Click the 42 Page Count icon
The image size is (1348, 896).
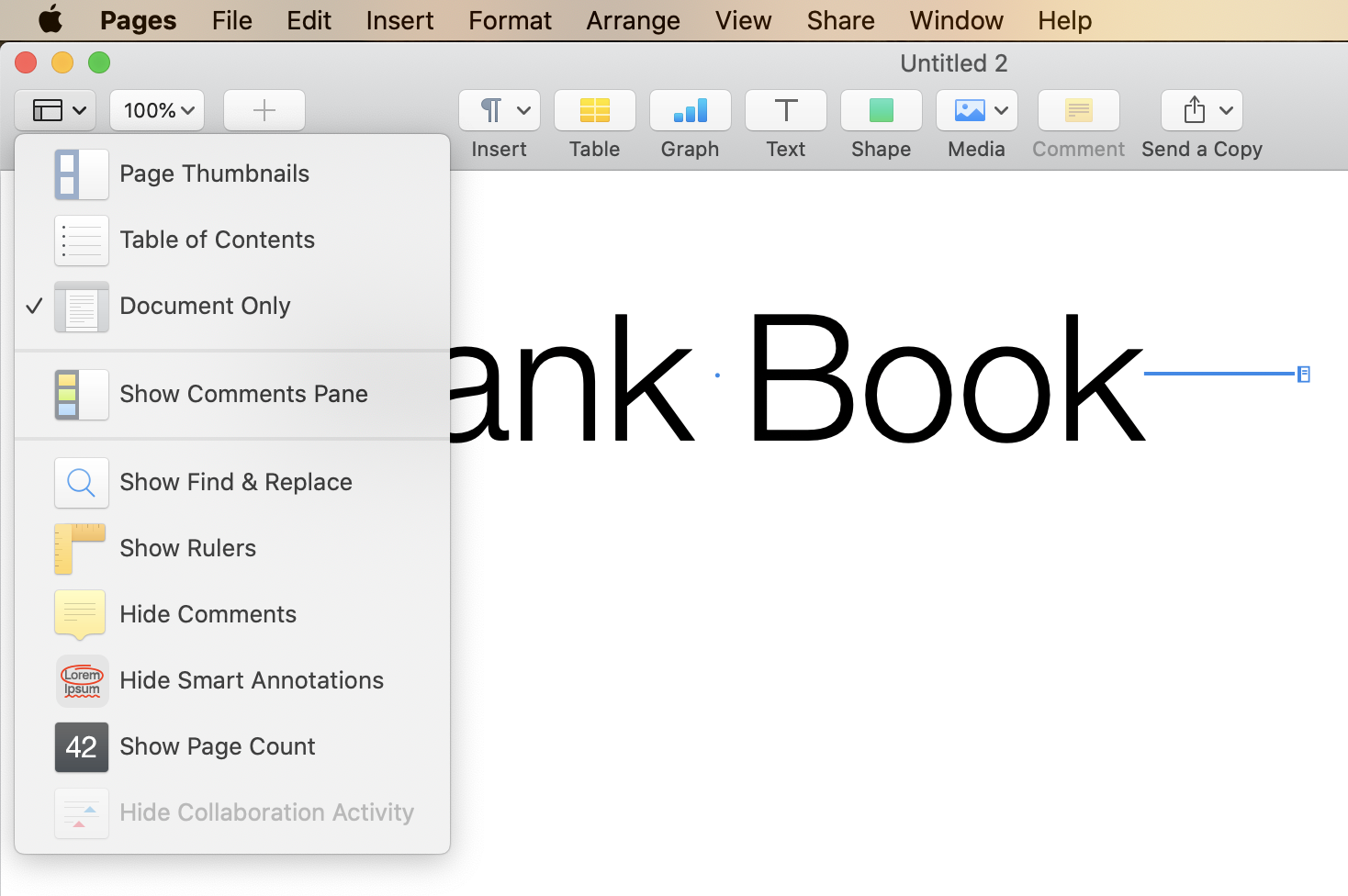coord(81,747)
